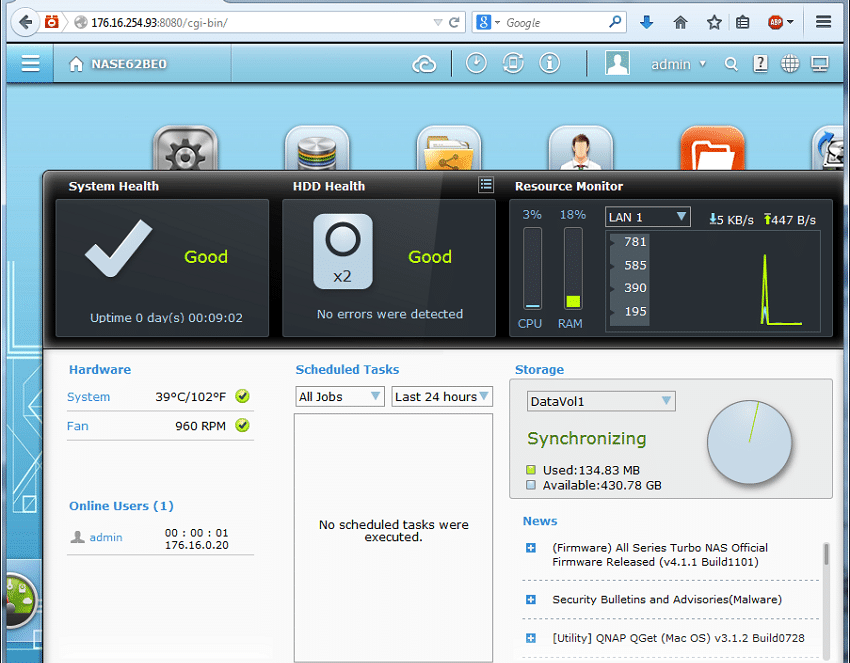Screen dimensions: 850x663
Task: Click the dashboard gauge icon at bottom-left
Action: [21, 600]
